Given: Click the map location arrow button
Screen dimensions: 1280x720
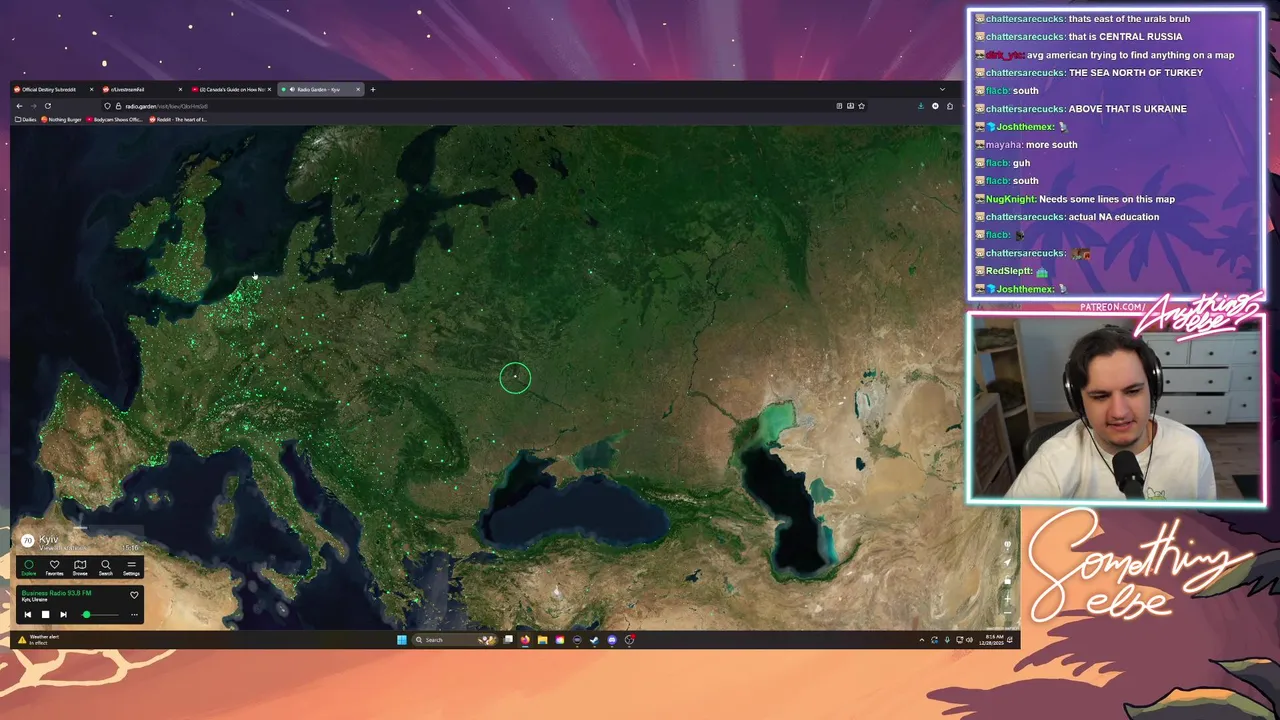Looking at the screenshot, I should point(1007,563).
